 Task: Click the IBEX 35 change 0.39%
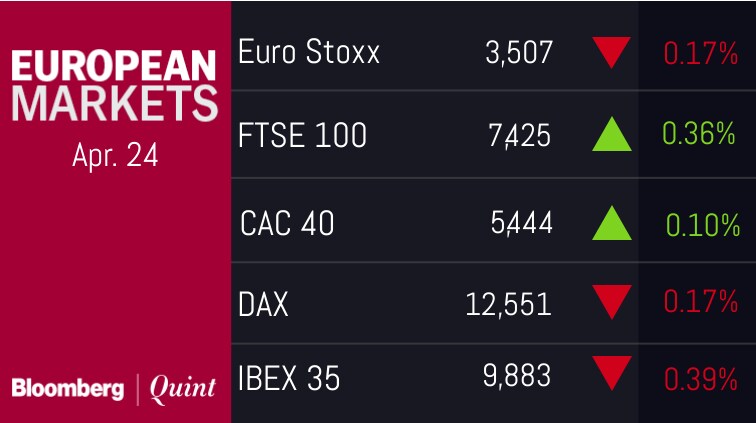[698, 378]
